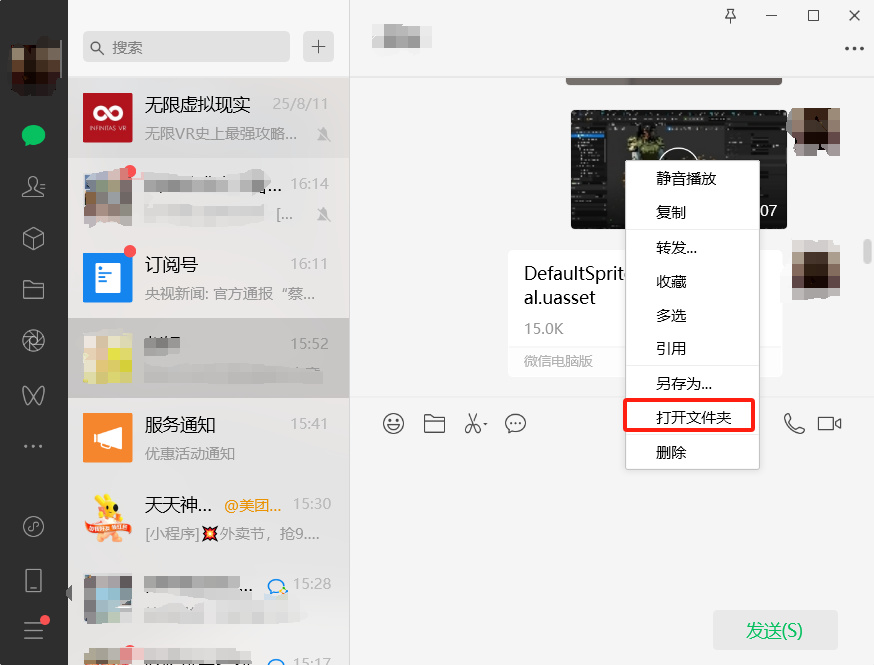Click the 服务通知 orange megaphone avatar

[x=108, y=438]
